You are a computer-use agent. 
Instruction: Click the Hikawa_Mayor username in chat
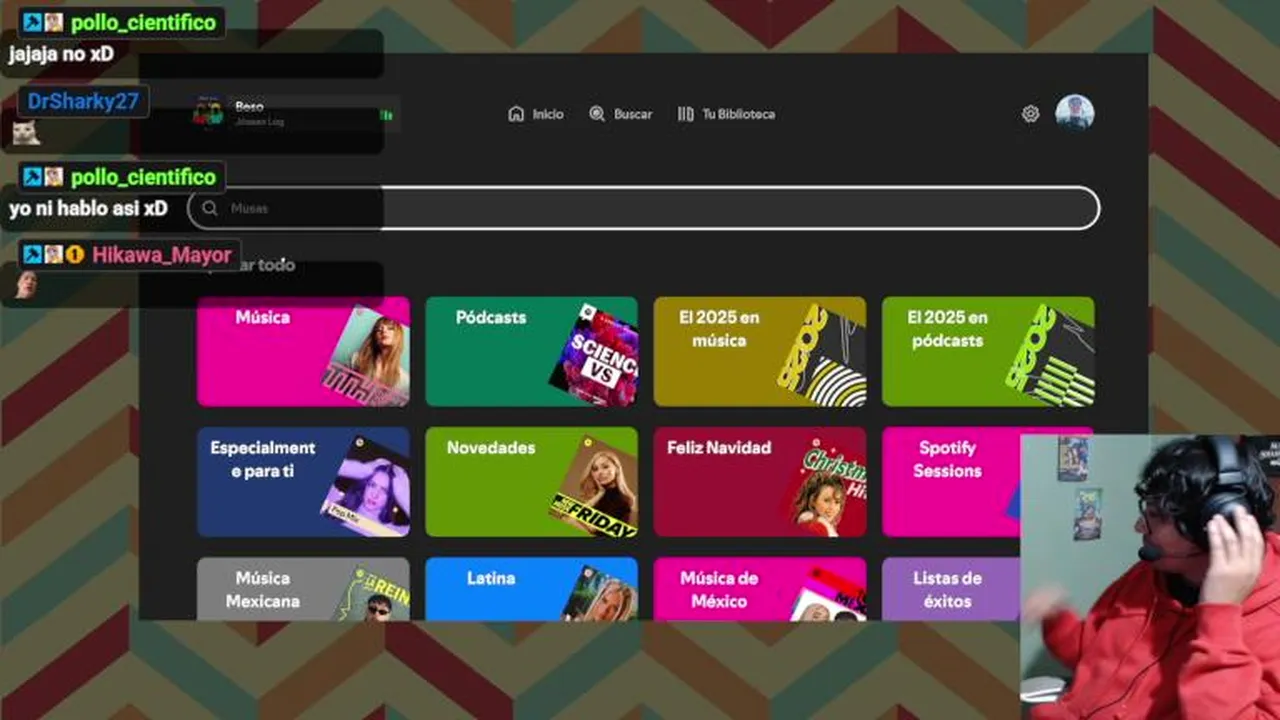(x=161, y=255)
